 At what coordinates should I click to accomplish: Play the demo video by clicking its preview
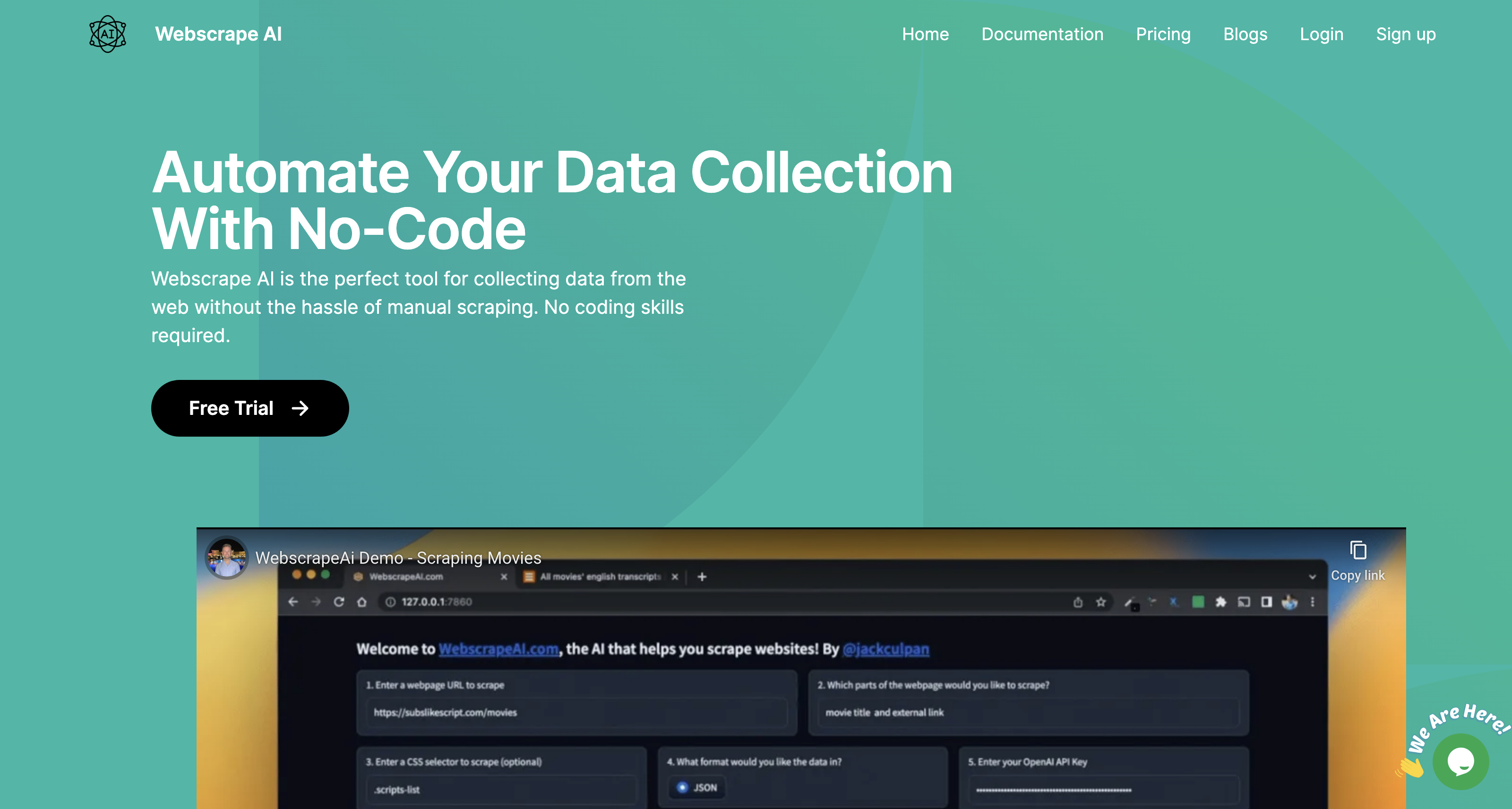coord(801,669)
